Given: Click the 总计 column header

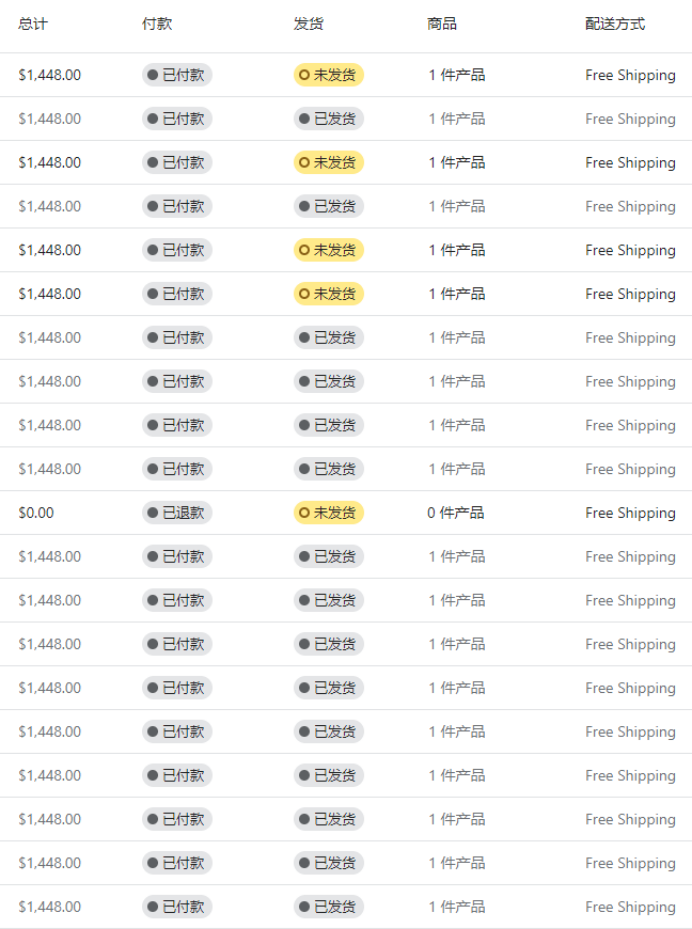Looking at the screenshot, I should point(33,24).
